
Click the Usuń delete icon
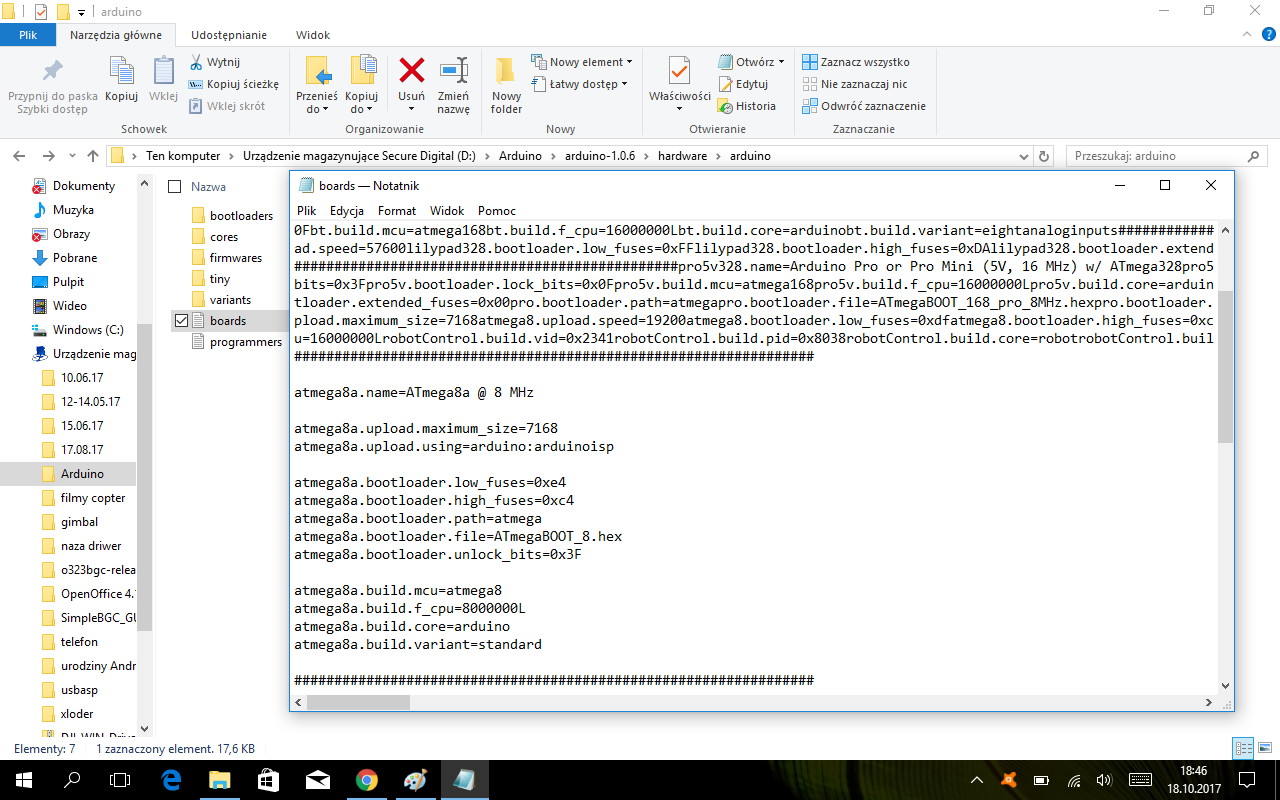412,72
